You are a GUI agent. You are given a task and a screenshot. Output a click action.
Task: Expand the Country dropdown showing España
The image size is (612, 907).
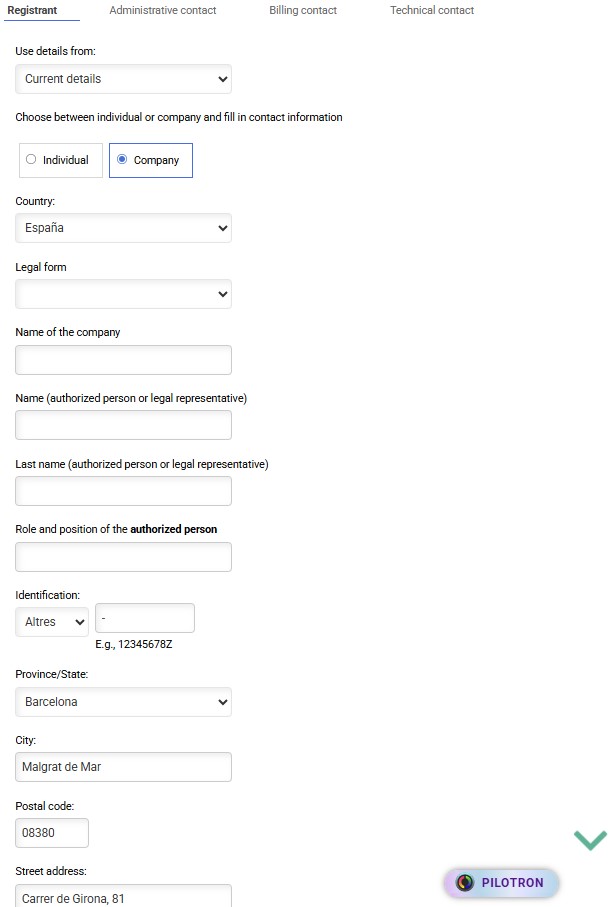click(x=123, y=228)
